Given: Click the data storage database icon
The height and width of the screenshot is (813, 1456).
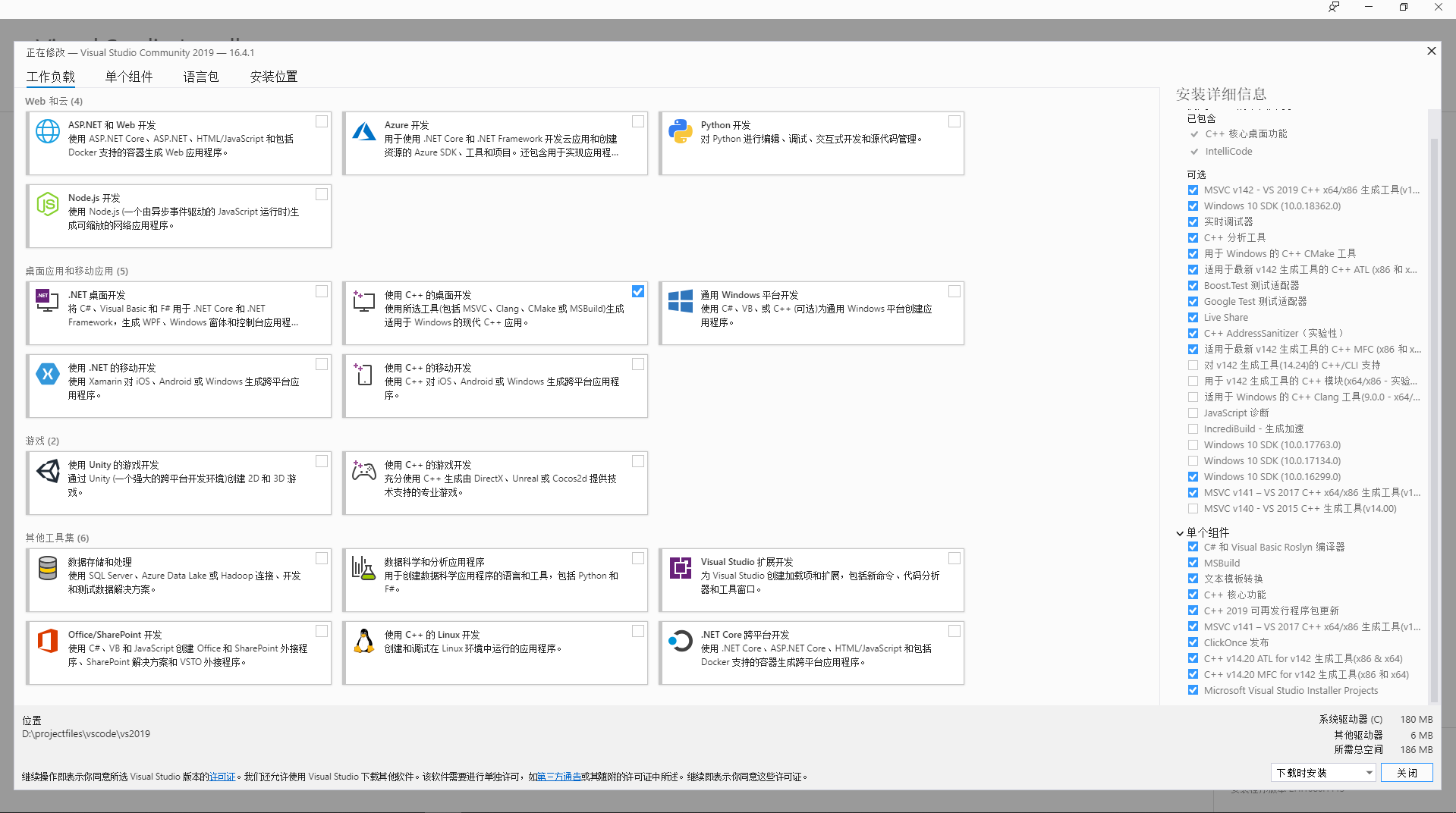Looking at the screenshot, I should click(48, 568).
